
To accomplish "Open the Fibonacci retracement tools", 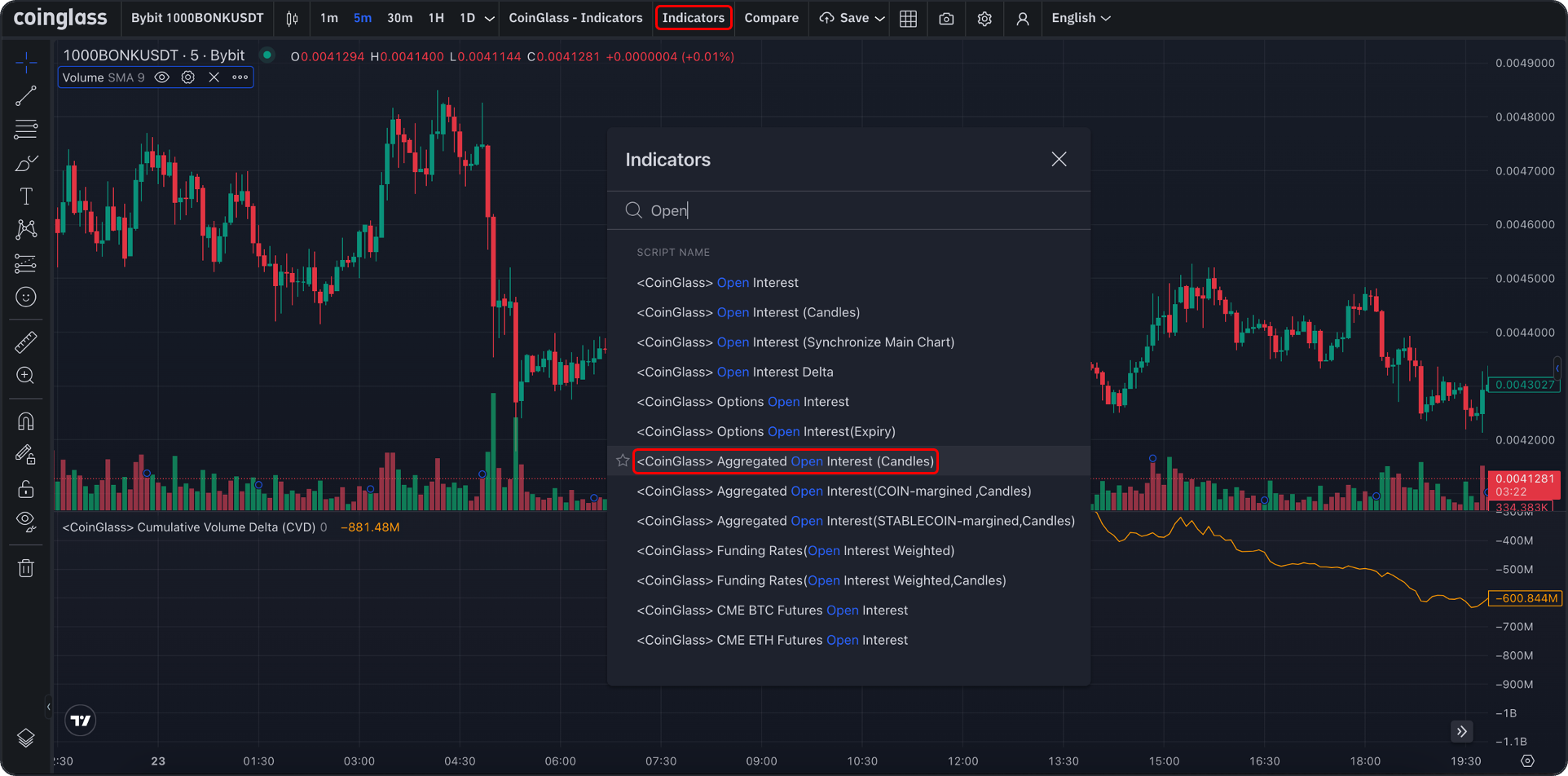I will pyautogui.click(x=26, y=129).
